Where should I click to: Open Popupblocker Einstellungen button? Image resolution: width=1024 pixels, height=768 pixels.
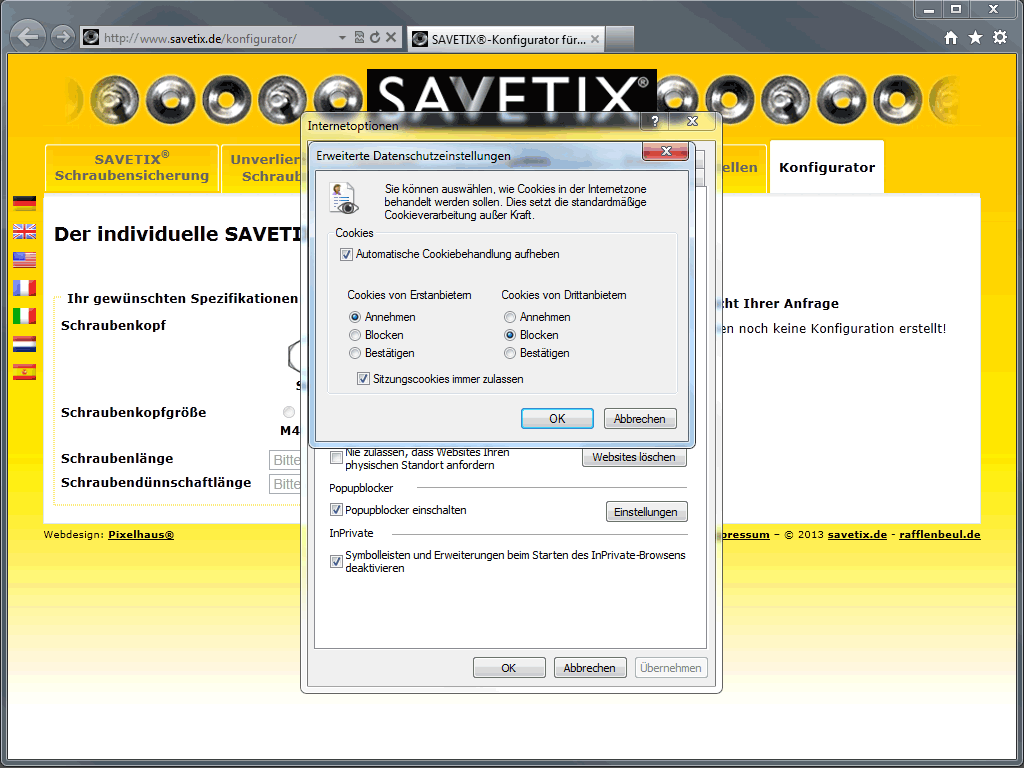click(647, 512)
